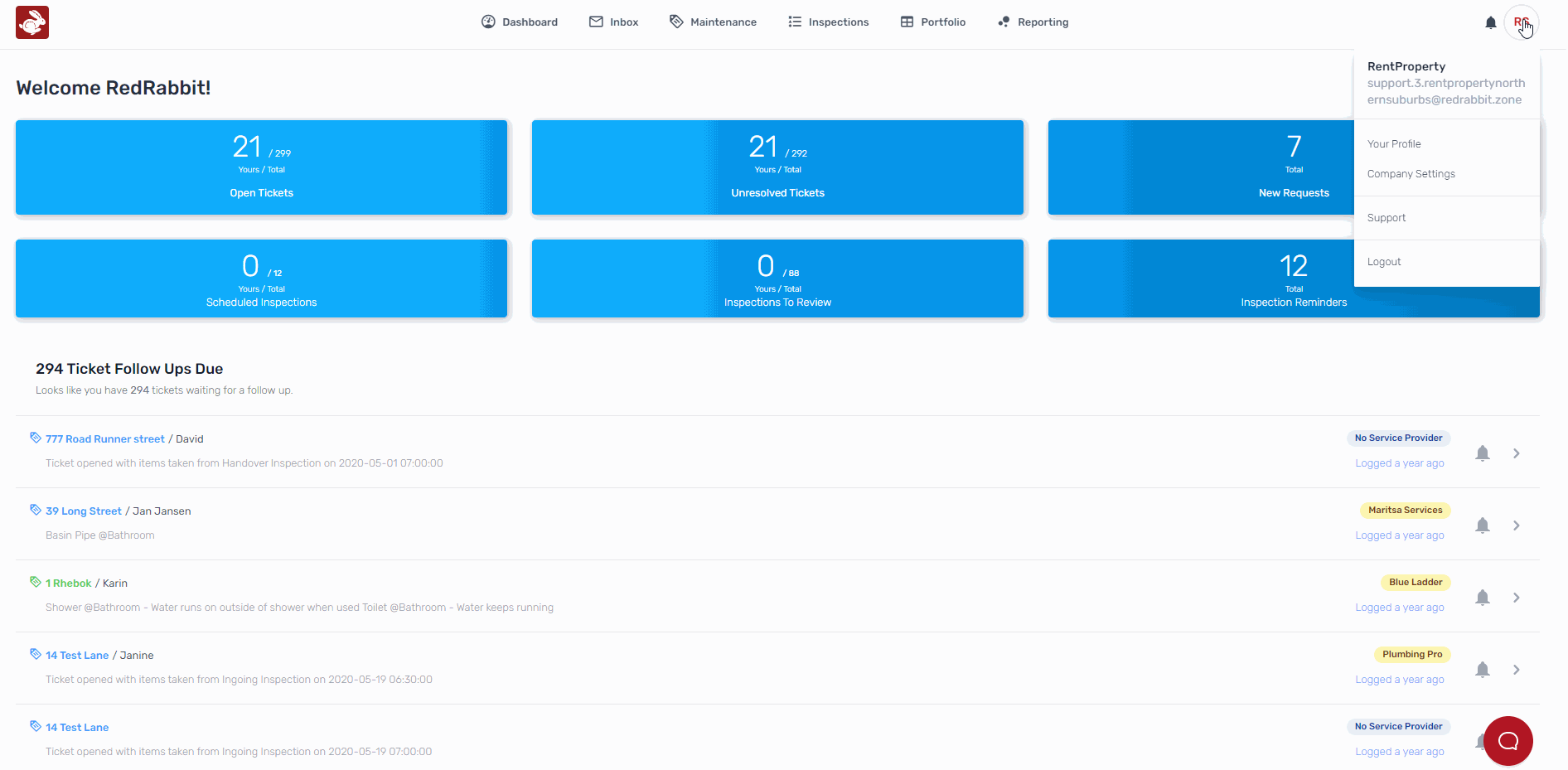Click the Maintenance tag icon
The height and width of the screenshot is (770, 1568).
[676, 22]
